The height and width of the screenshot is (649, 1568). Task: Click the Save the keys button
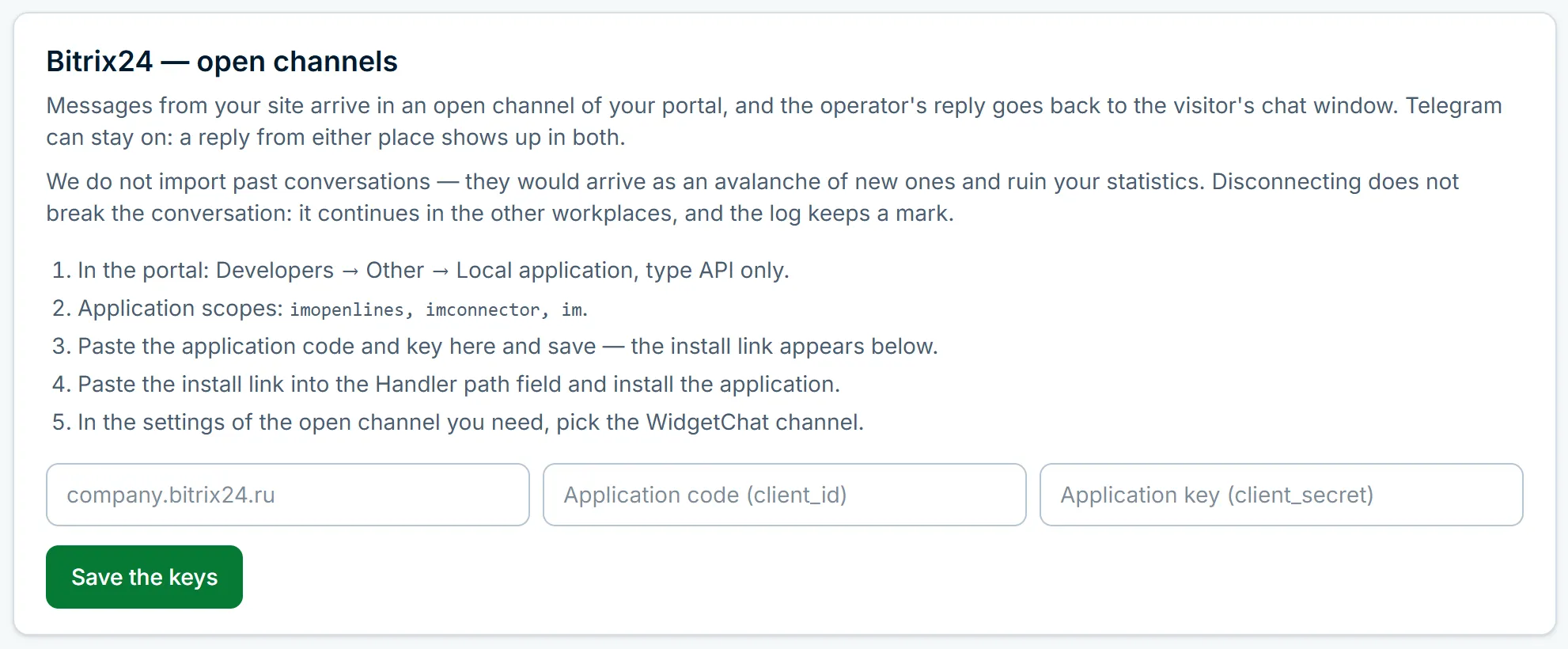click(x=144, y=577)
